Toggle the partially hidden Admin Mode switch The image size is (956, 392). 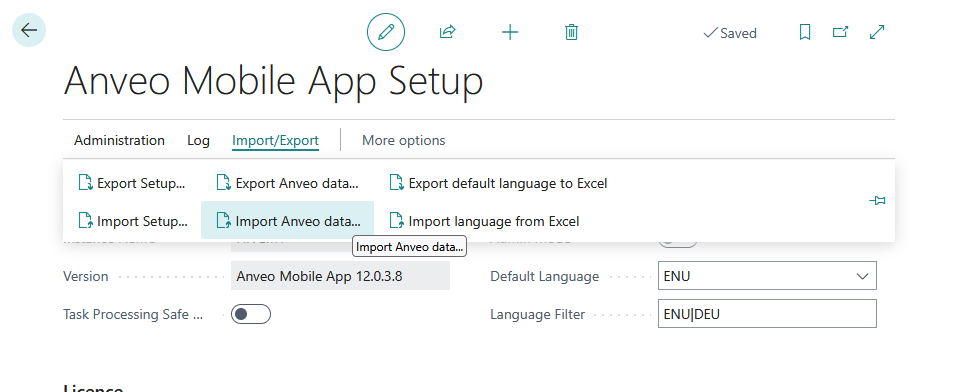678,243
